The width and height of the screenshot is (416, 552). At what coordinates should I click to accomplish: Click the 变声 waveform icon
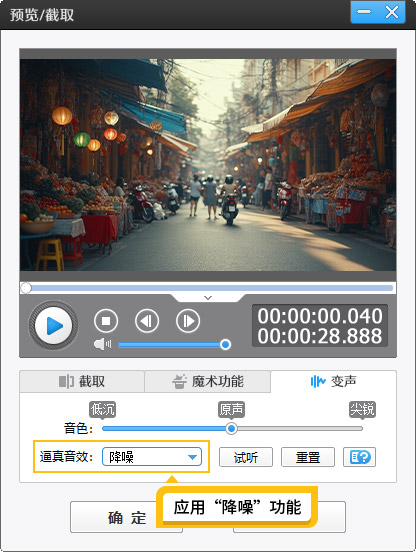click(x=317, y=381)
